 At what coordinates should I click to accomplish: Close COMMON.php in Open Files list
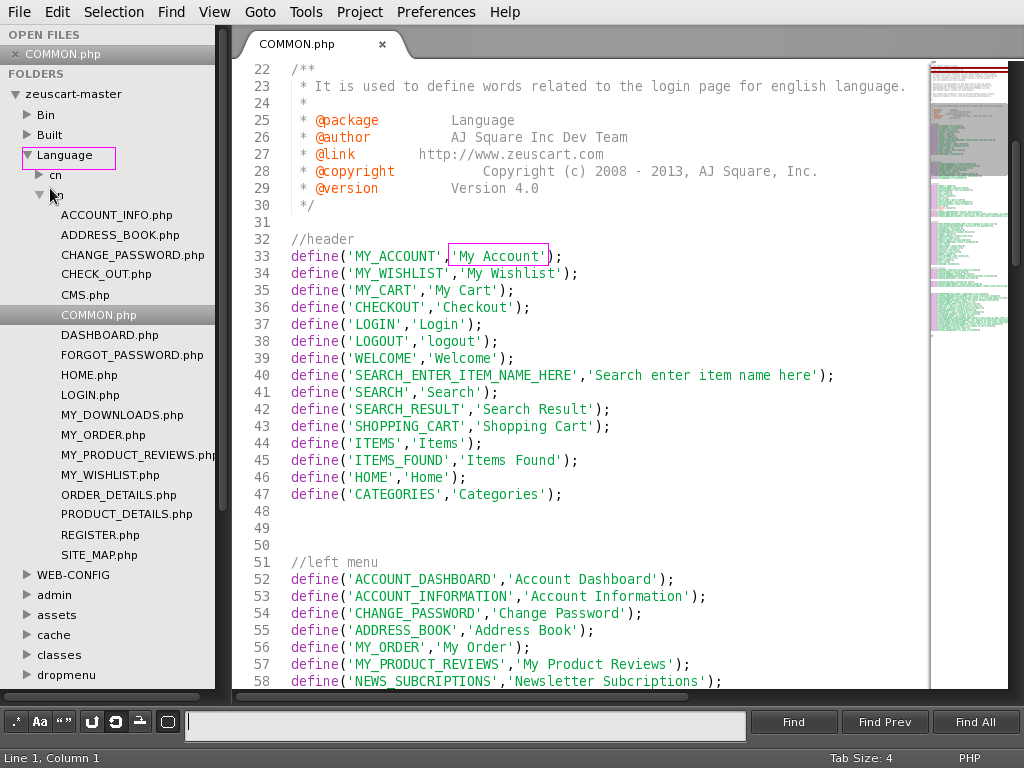(x=15, y=54)
